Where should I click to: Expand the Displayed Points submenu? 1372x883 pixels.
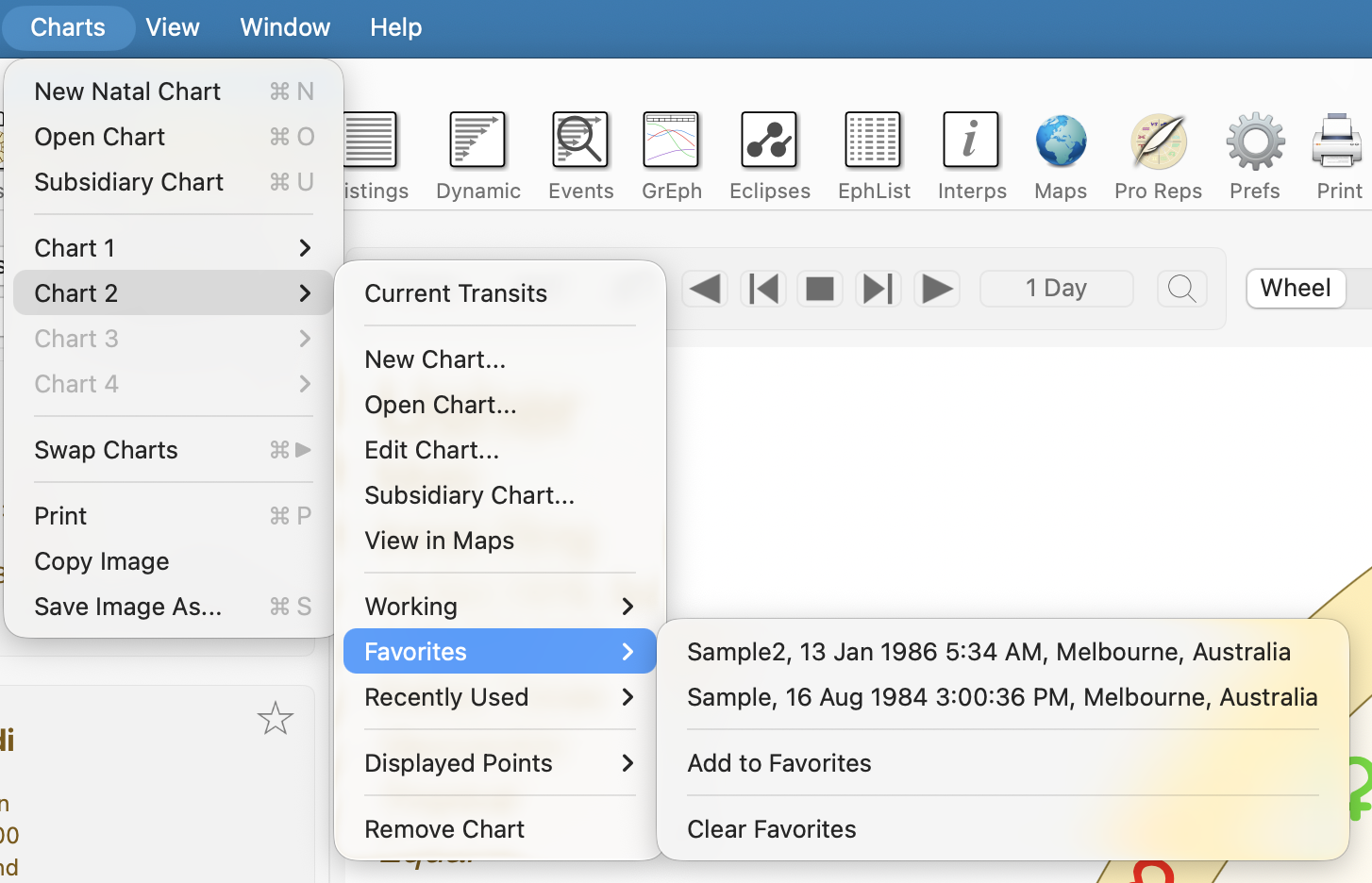pos(500,763)
